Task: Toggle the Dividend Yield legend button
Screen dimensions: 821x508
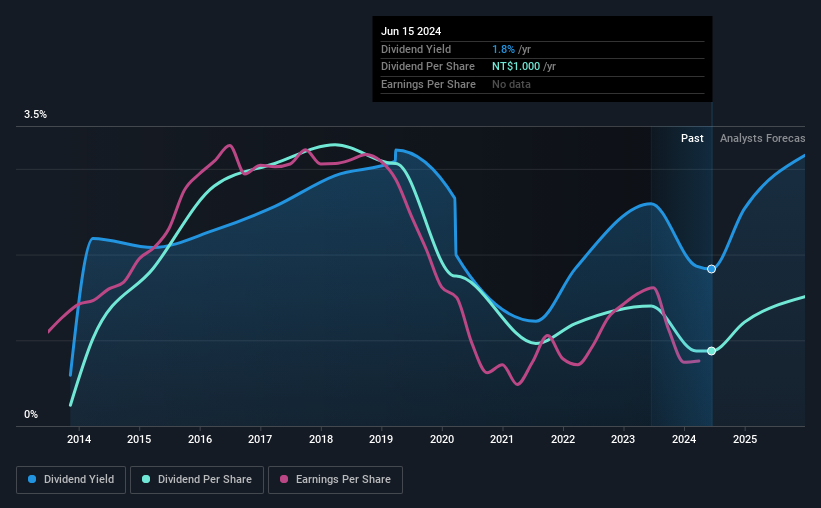Action: [71, 480]
